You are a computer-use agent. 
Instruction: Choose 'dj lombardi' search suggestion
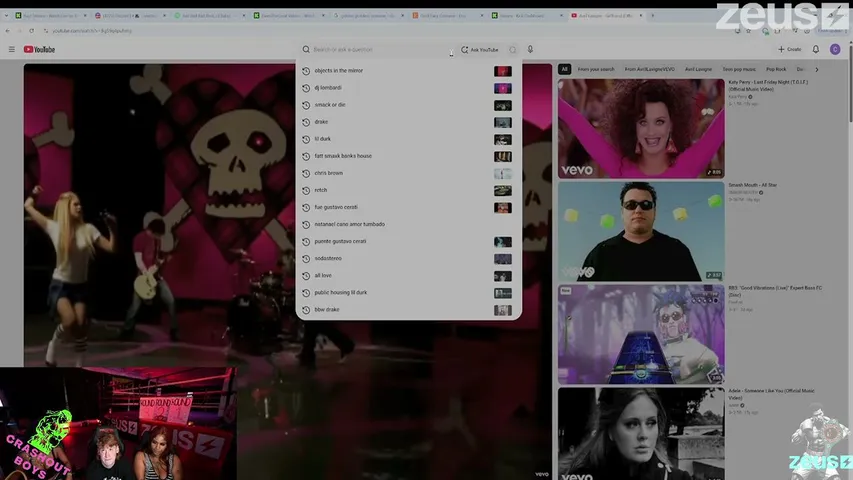pos(408,88)
